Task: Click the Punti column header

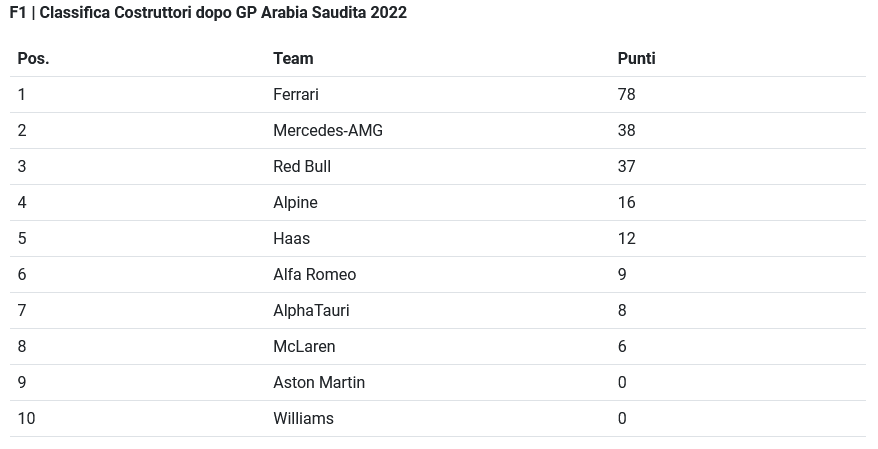Action: click(x=636, y=58)
